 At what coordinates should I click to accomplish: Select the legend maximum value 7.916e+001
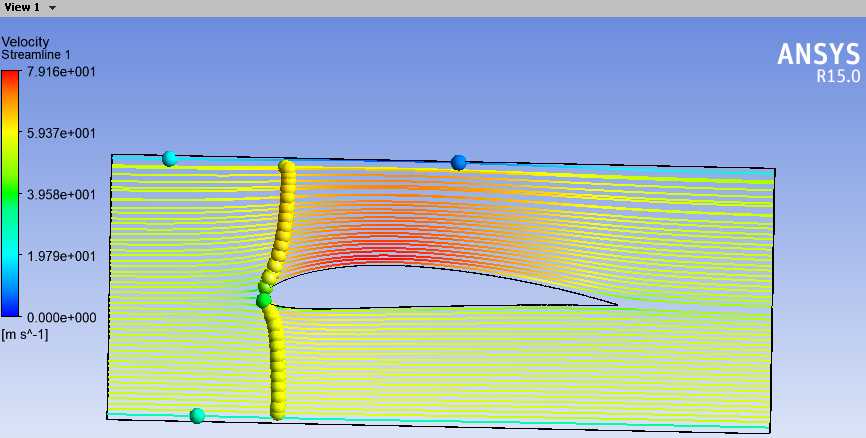pos(61,72)
